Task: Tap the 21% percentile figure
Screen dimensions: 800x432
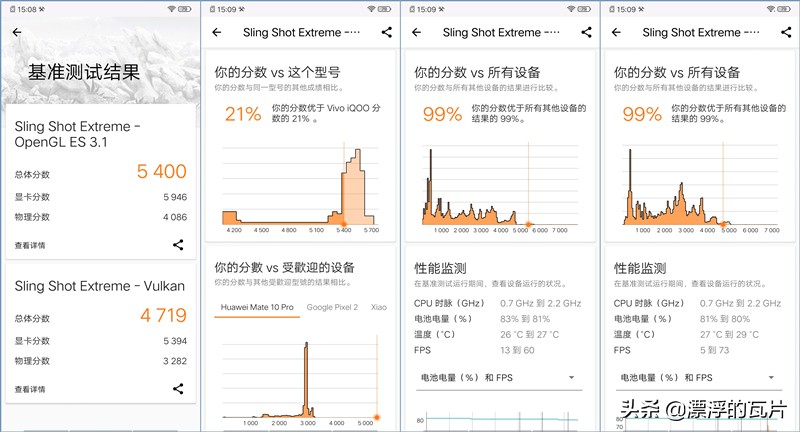Action: coord(243,114)
